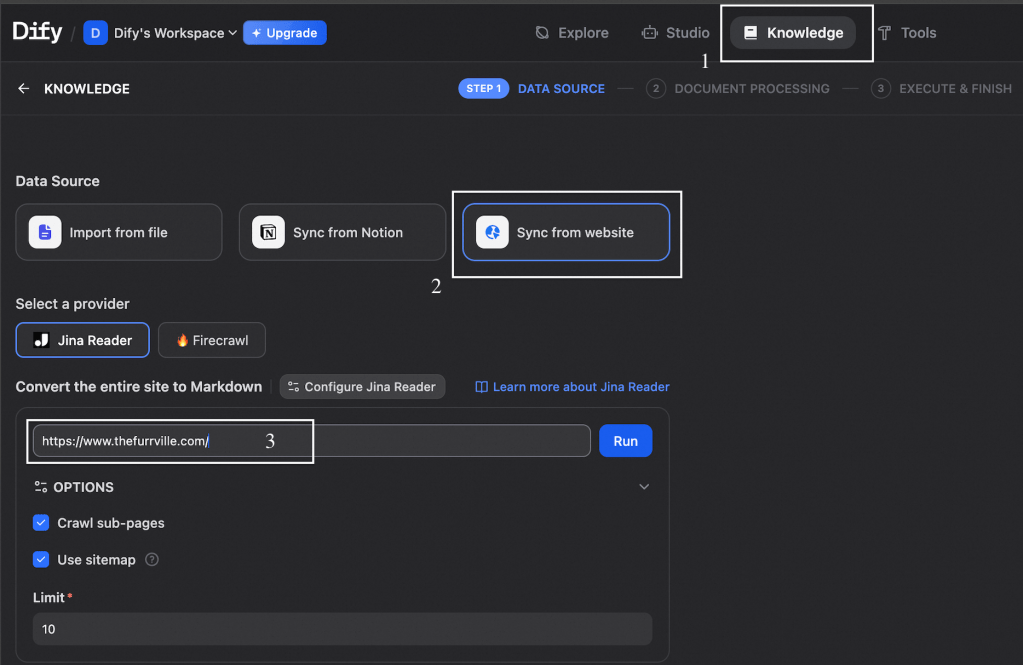Choose the Jina Reader provider
Viewport: 1023px width, 665px height.
tap(83, 340)
